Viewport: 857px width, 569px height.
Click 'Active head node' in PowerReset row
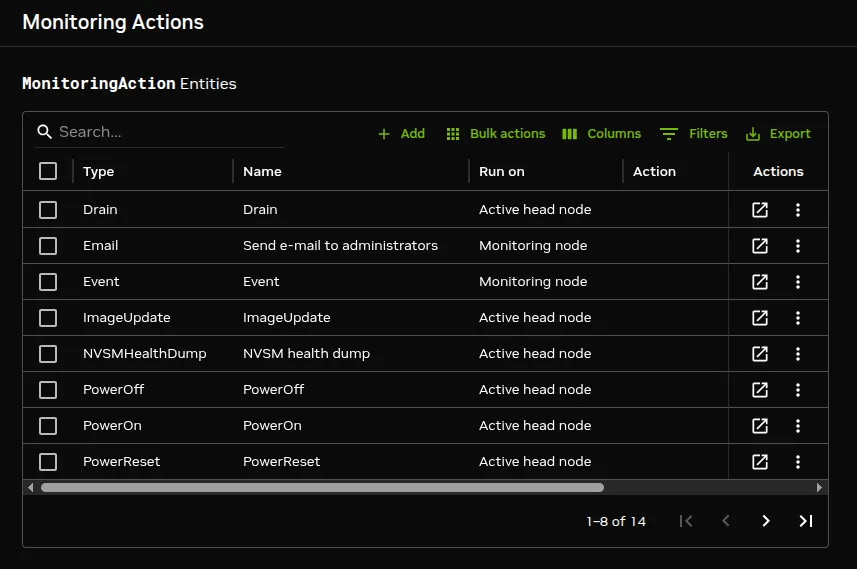(535, 462)
